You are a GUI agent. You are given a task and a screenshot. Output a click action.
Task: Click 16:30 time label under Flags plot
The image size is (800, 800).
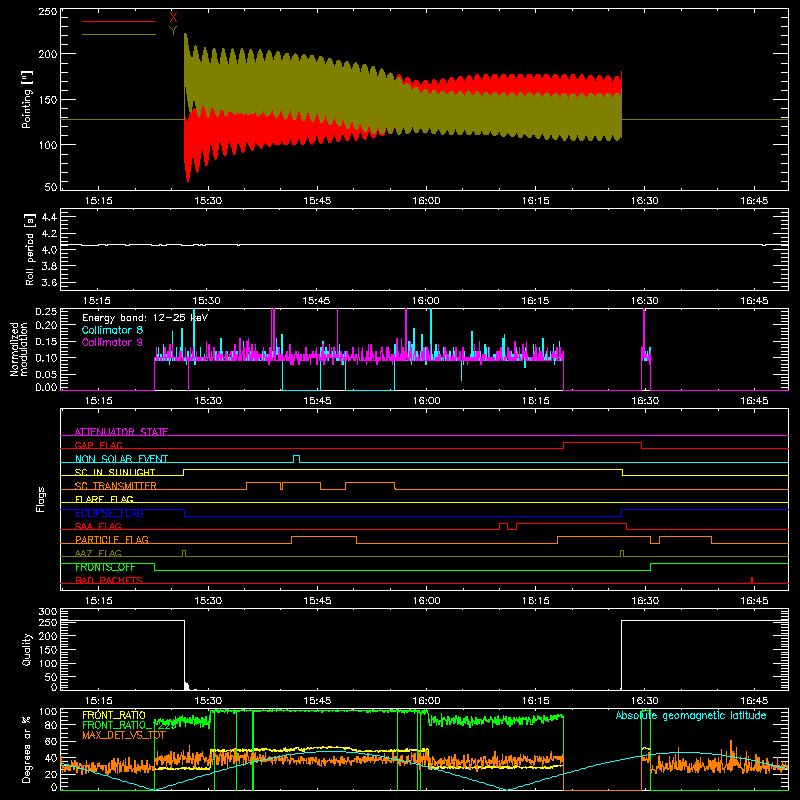(x=645, y=601)
